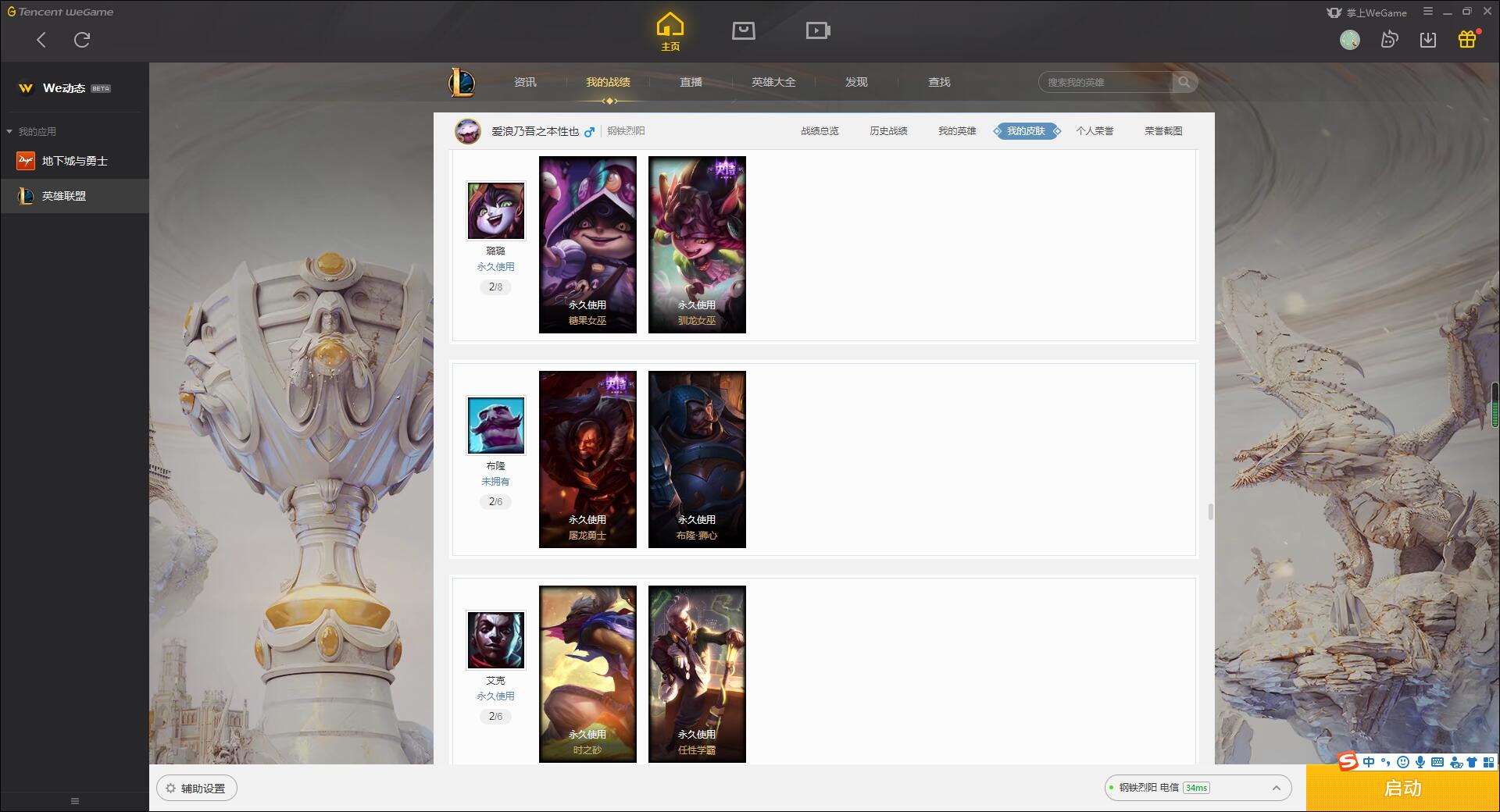Open the 驯龙女巫 skin card

pyautogui.click(x=697, y=244)
